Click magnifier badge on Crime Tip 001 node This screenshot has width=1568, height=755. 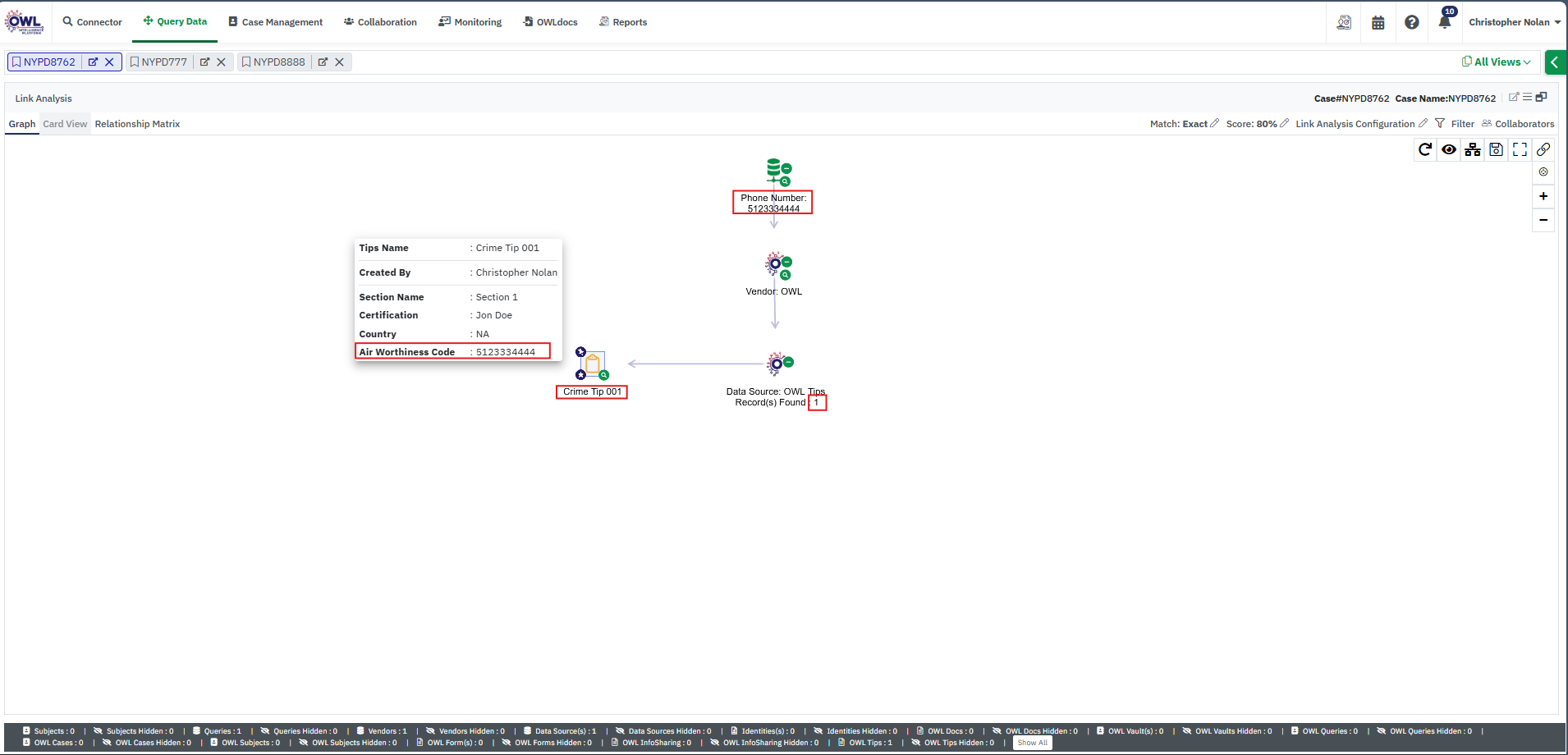(604, 375)
